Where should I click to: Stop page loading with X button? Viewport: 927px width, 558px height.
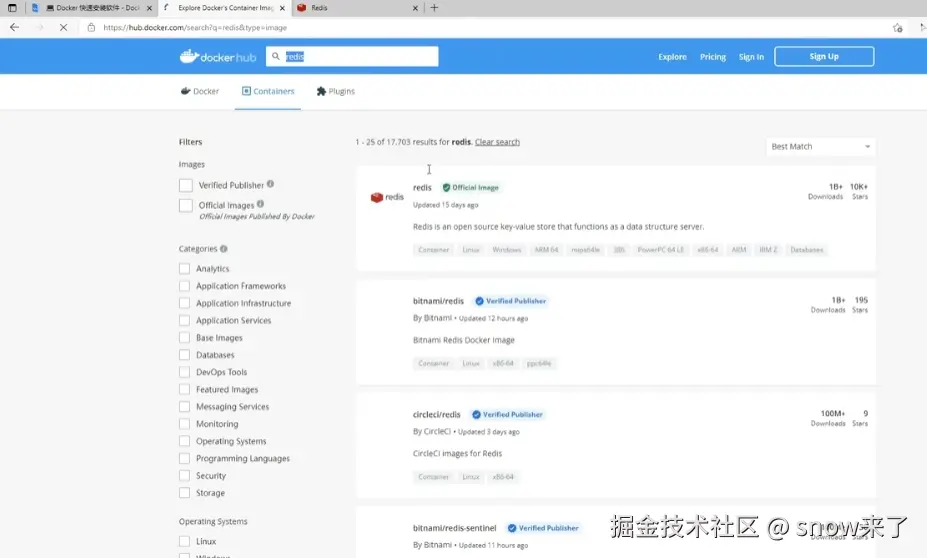(63, 27)
